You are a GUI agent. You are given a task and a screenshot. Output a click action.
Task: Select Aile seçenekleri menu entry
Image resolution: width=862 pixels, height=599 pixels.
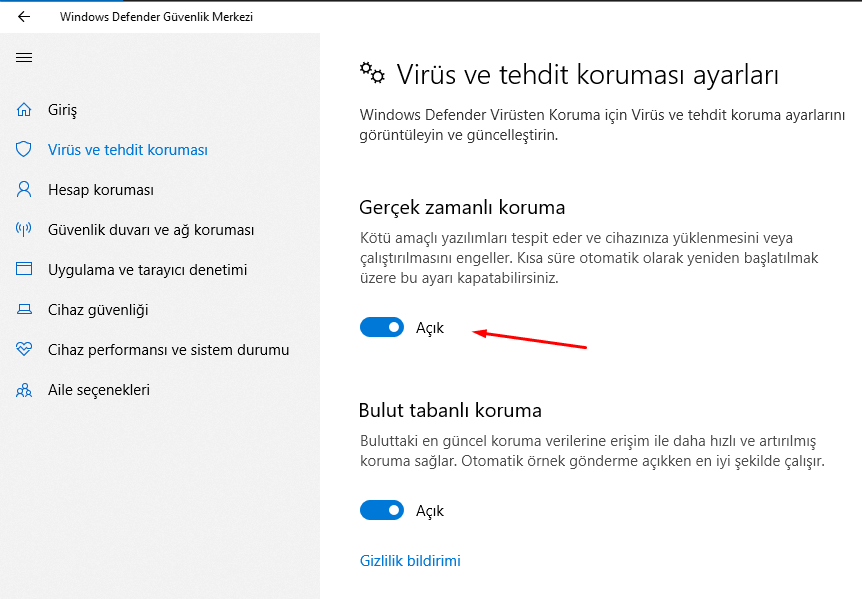point(98,390)
